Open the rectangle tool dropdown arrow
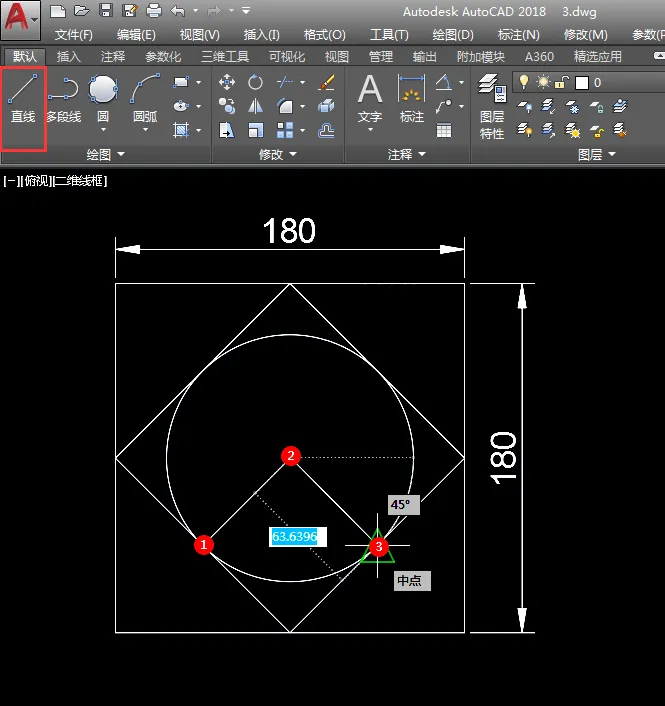Image resolution: width=665 pixels, height=706 pixels. pos(199,82)
